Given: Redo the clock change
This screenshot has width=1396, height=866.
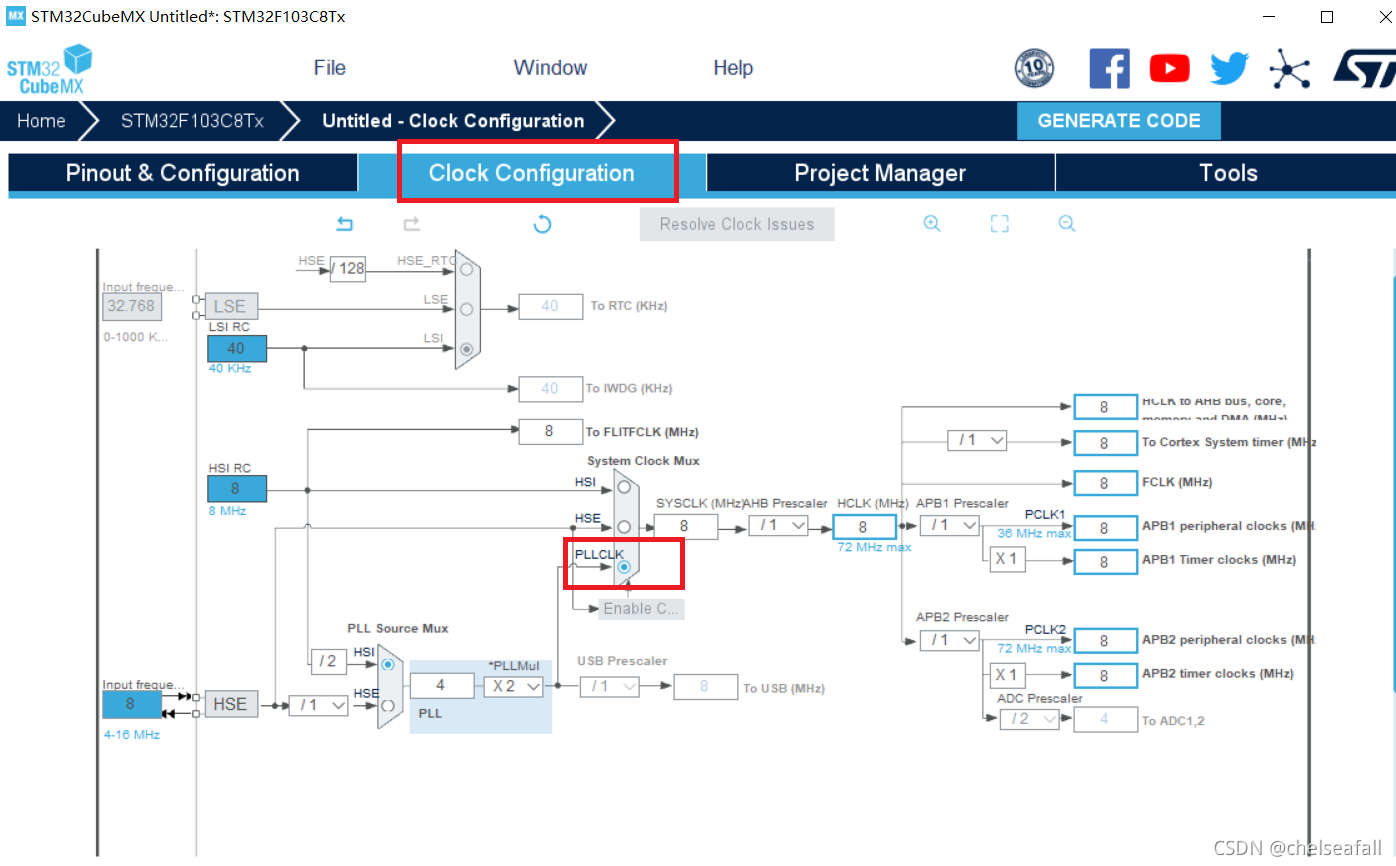Looking at the screenshot, I should (x=411, y=224).
